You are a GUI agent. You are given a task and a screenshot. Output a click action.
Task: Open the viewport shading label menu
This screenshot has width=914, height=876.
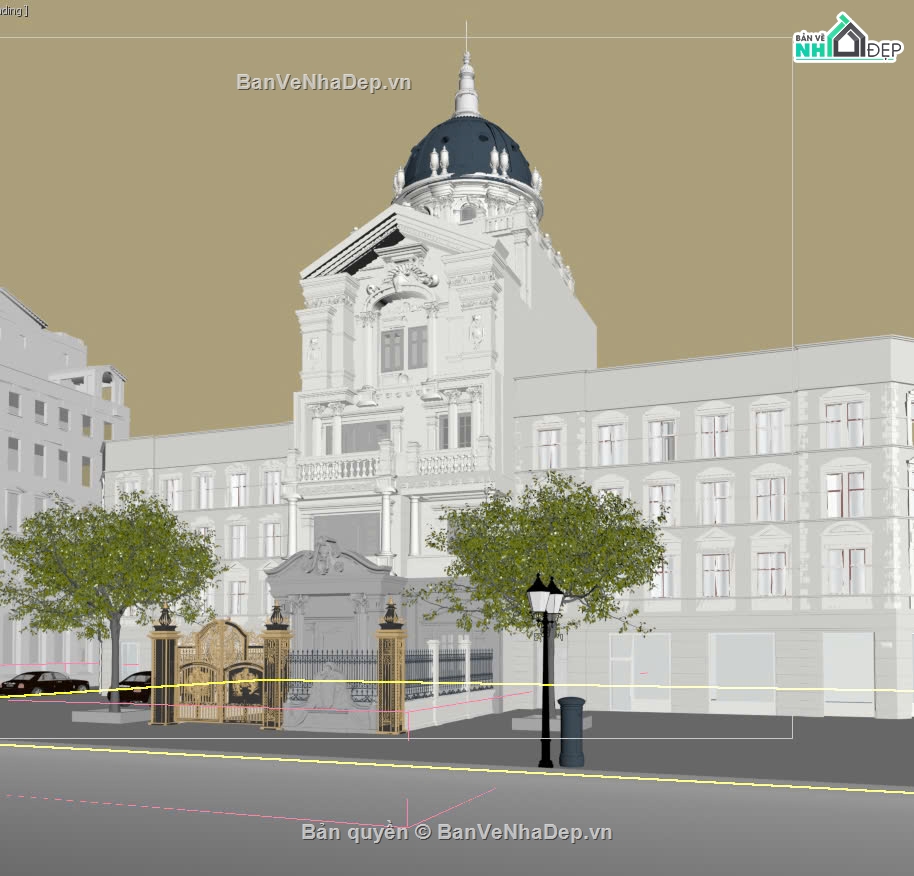point(14,11)
